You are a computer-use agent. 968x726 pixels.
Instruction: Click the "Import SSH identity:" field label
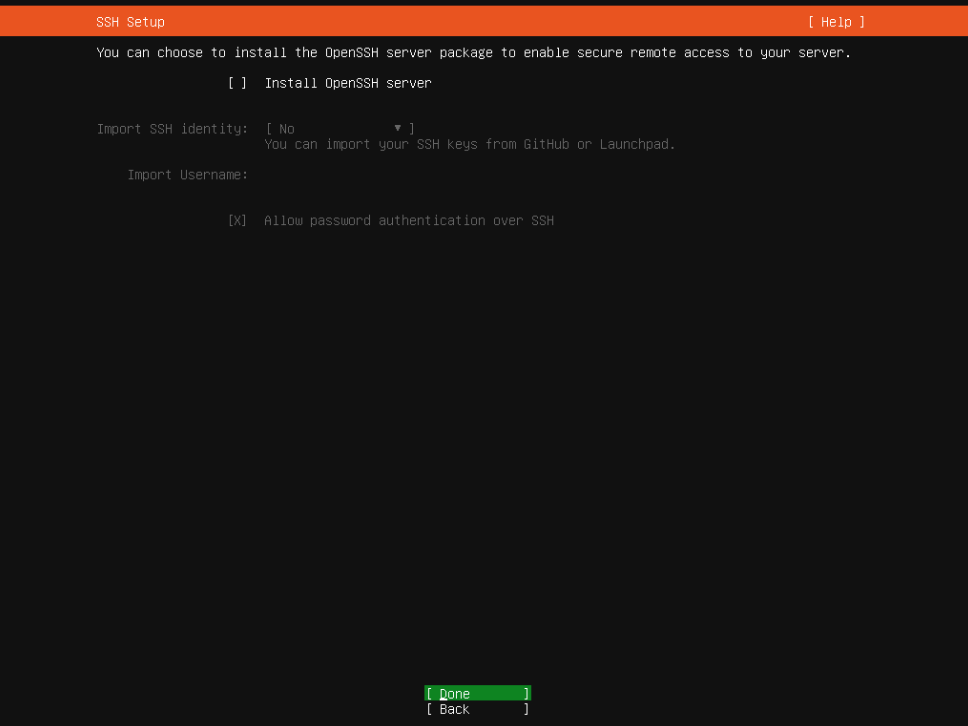pos(172,129)
